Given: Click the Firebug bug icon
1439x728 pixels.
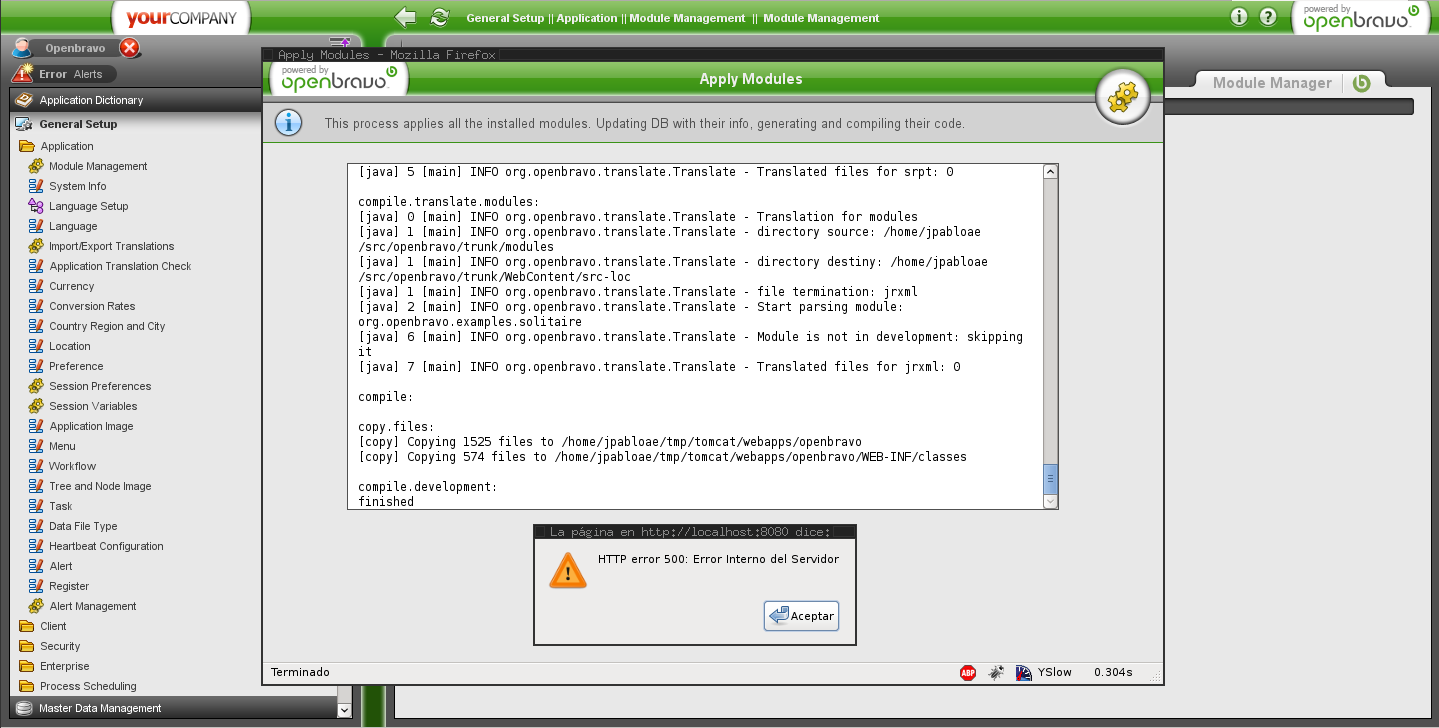Looking at the screenshot, I should click(x=996, y=673).
